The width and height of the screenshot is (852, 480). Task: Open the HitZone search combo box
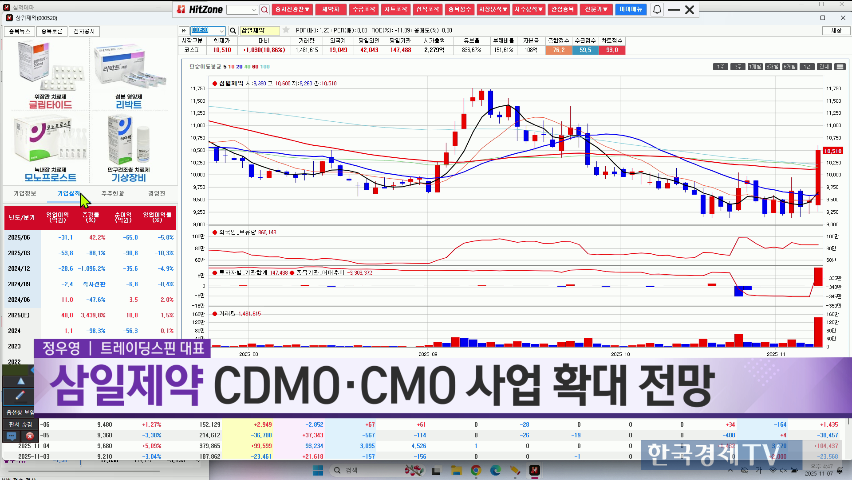pos(242,9)
